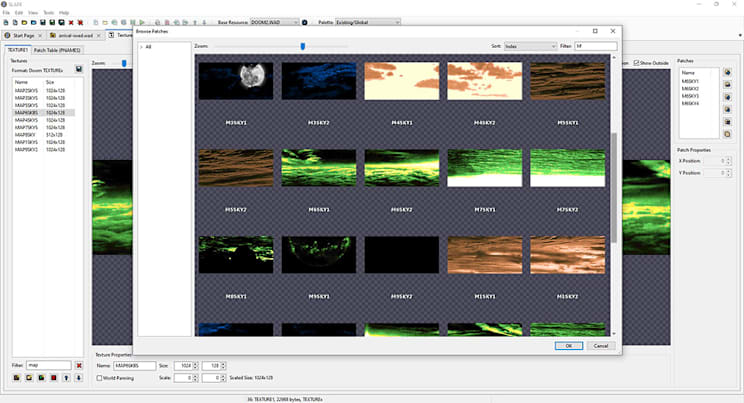Confirm the patch selection with OK

pos(568,346)
